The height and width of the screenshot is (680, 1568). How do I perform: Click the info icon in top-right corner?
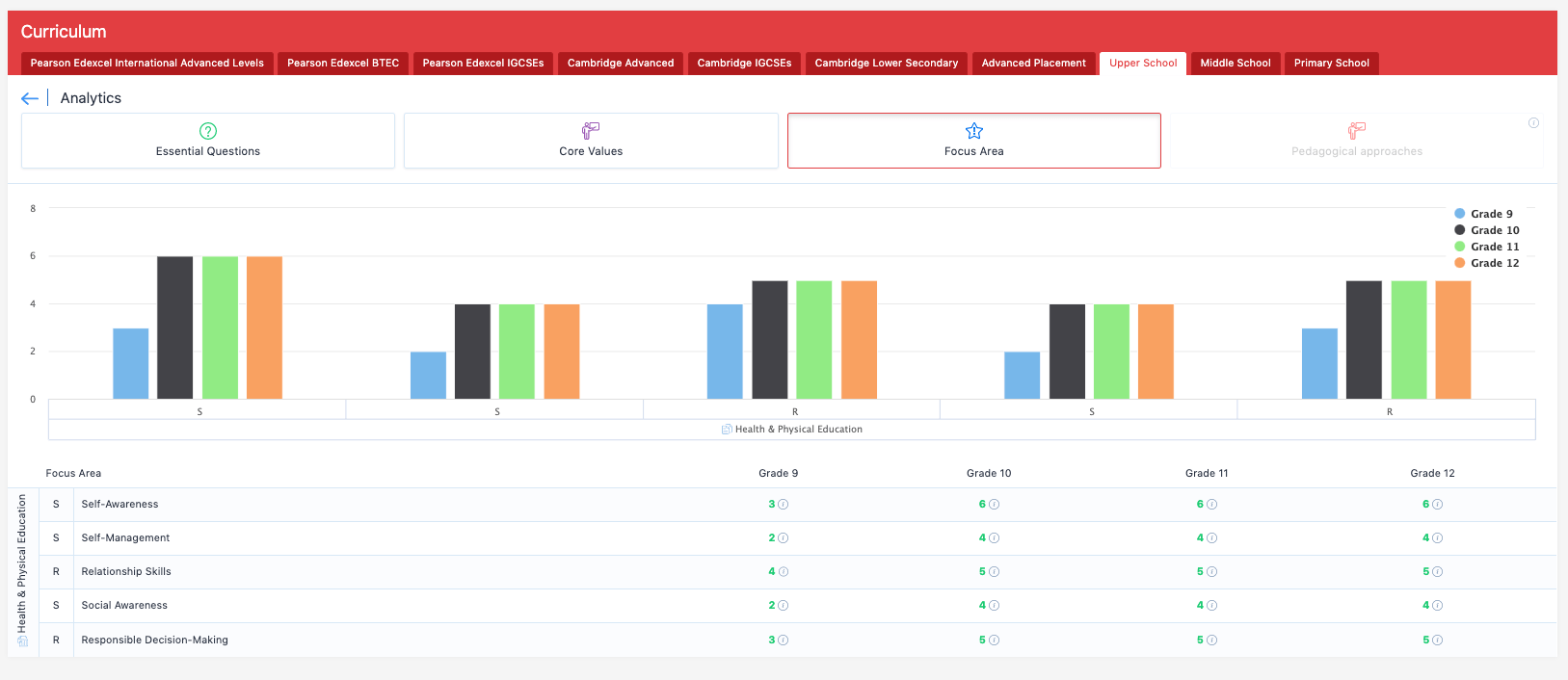point(1533,123)
